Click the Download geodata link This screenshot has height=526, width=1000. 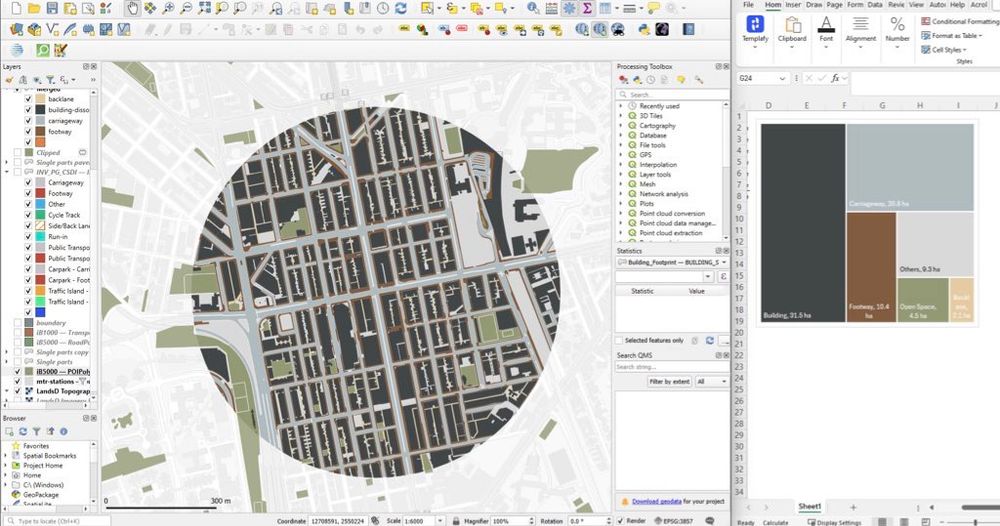point(657,502)
